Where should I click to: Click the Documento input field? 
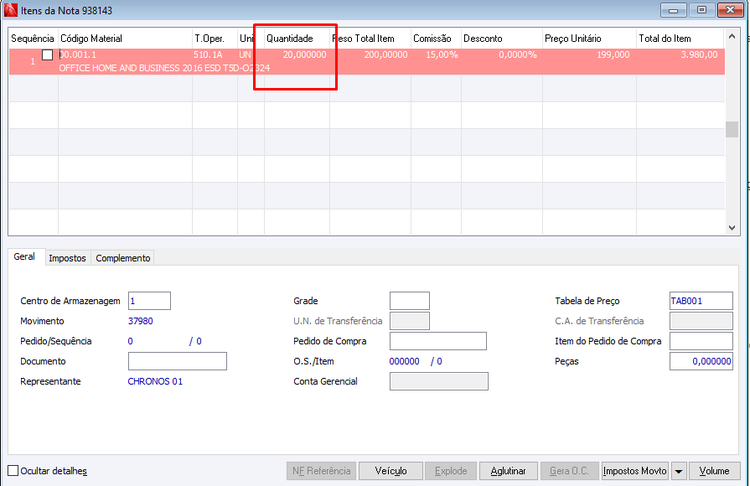tap(177, 361)
